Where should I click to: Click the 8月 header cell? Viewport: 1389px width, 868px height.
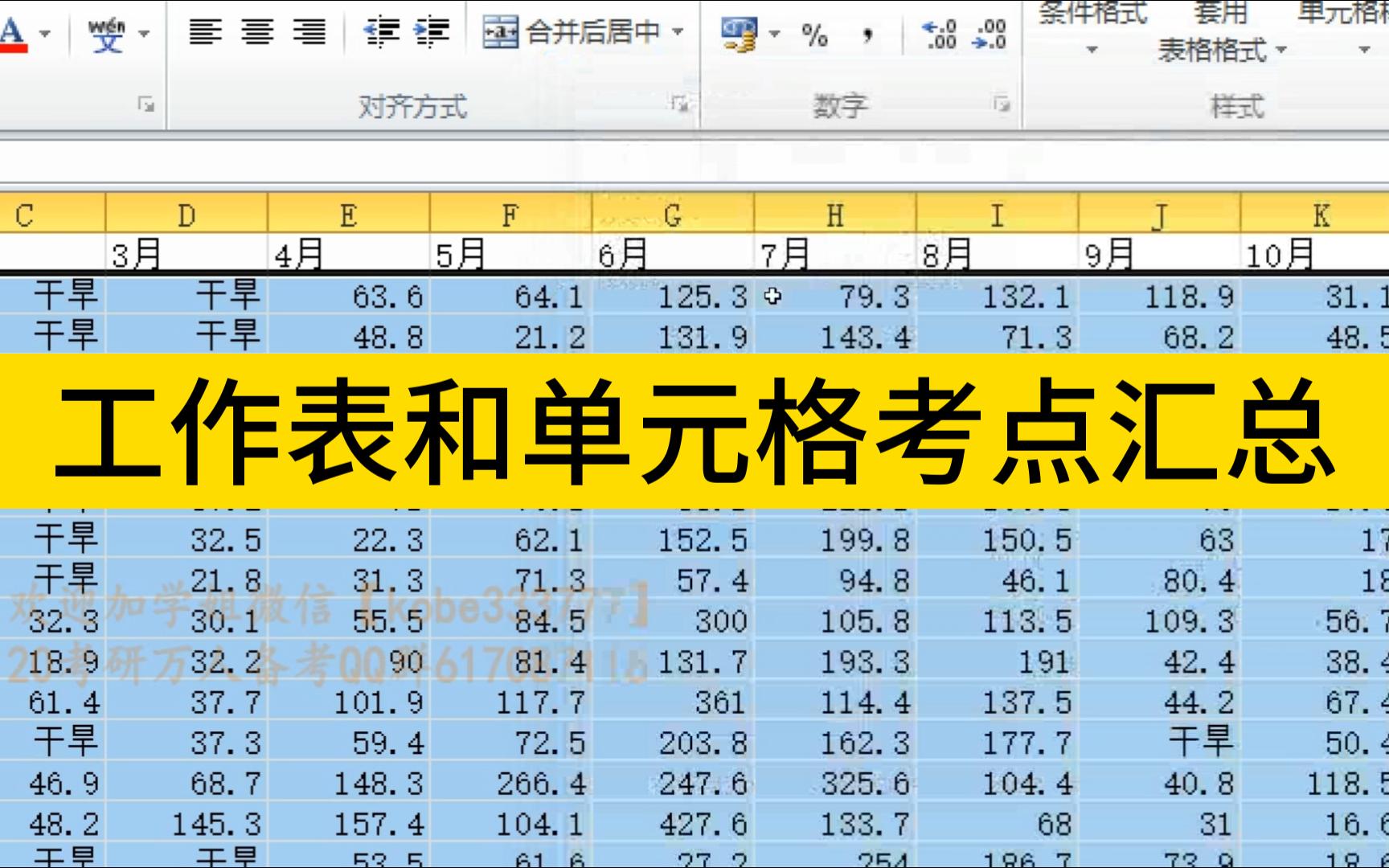point(998,254)
